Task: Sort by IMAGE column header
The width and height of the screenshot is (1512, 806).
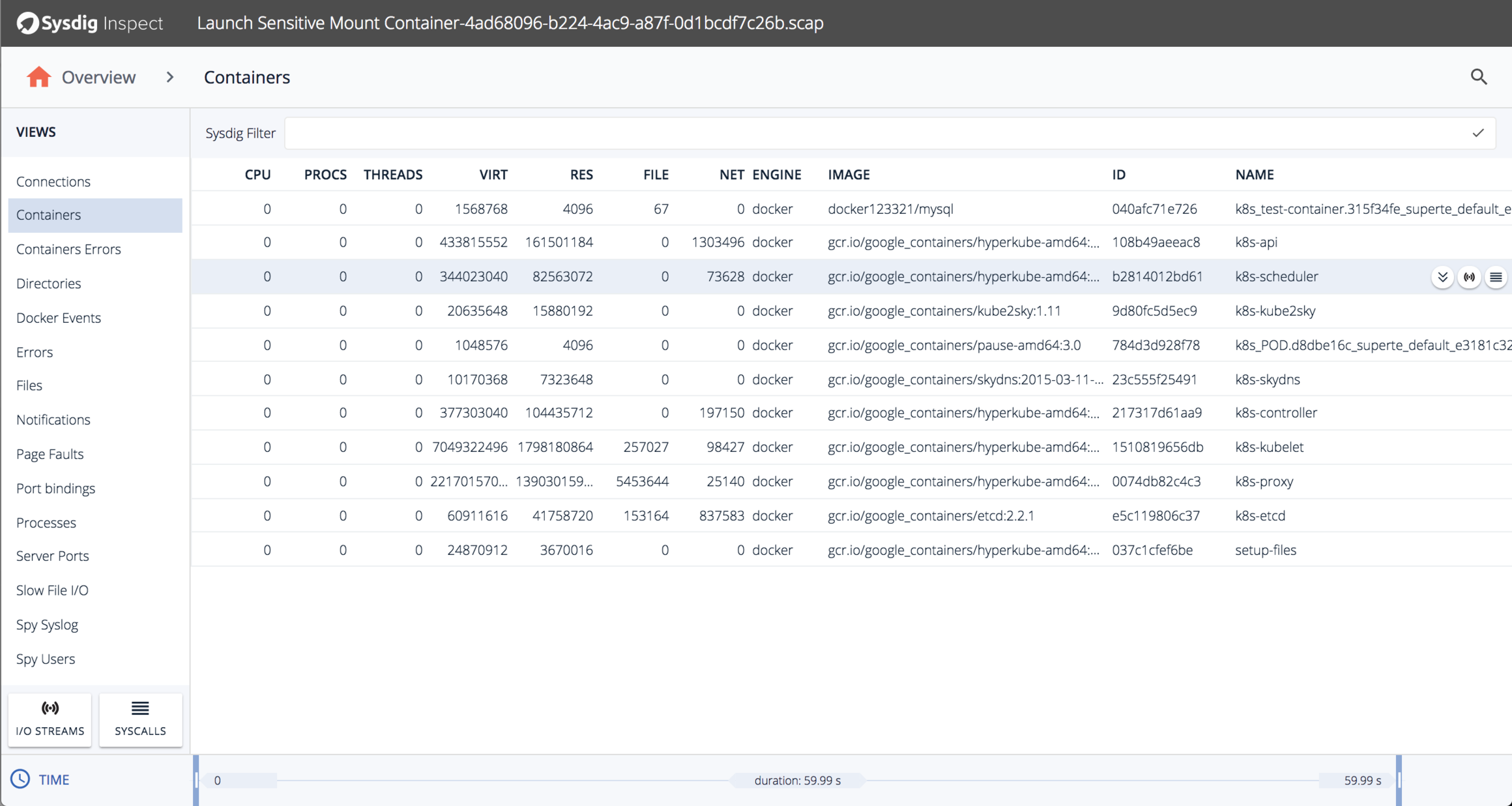Action: [x=849, y=175]
